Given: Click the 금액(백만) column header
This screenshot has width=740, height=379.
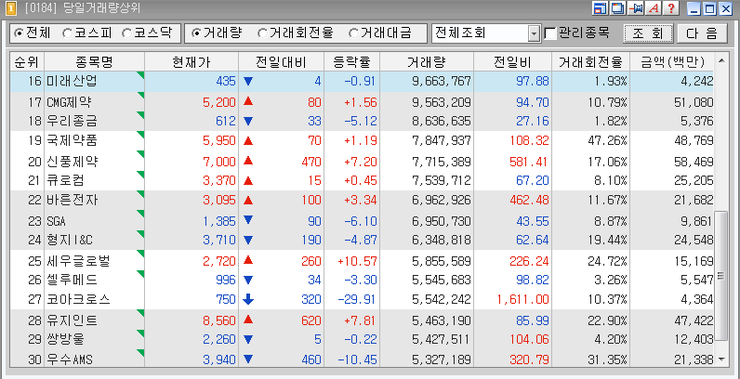Looking at the screenshot, I should [673, 61].
